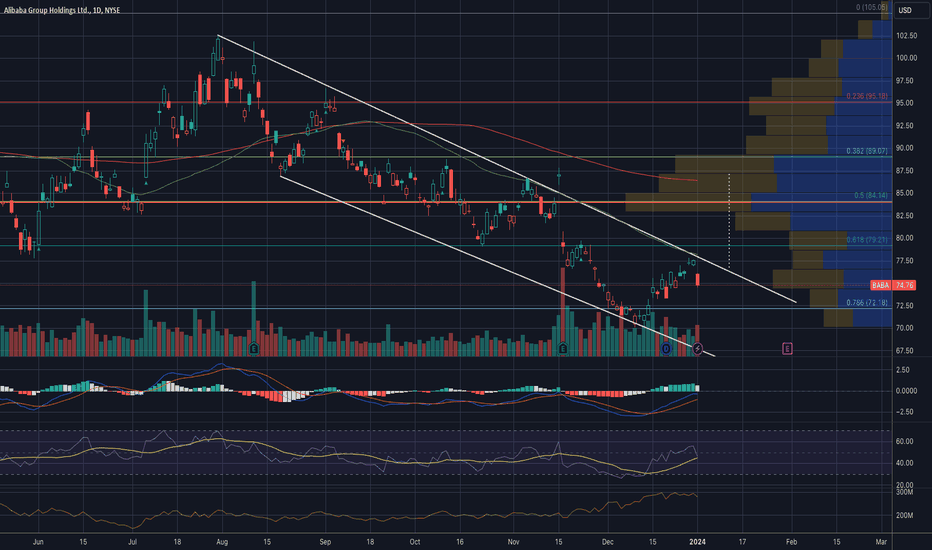This screenshot has width=932, height=550.
Task: Click the Dec label on time axis
Action: [x=607, y=542]
